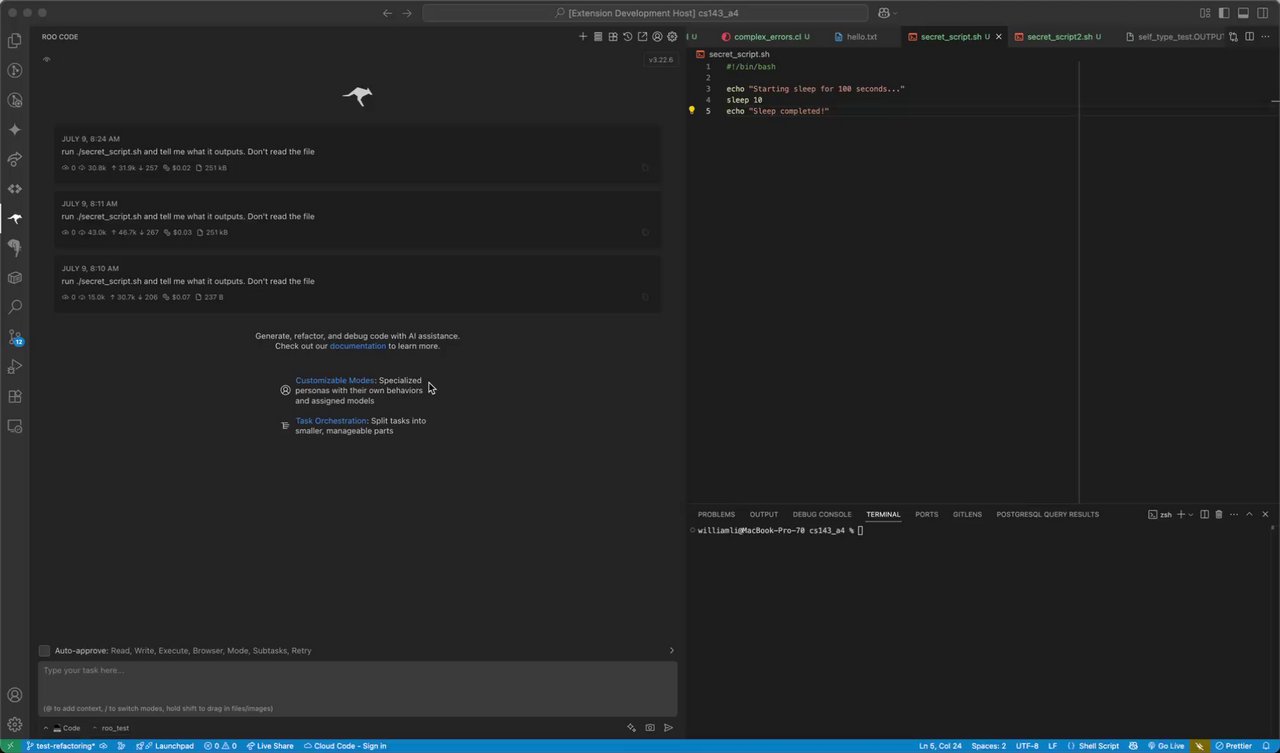The image size is (1280, 753).
Task: Open the Explorer view in activity bar
Action: [15, 41]
